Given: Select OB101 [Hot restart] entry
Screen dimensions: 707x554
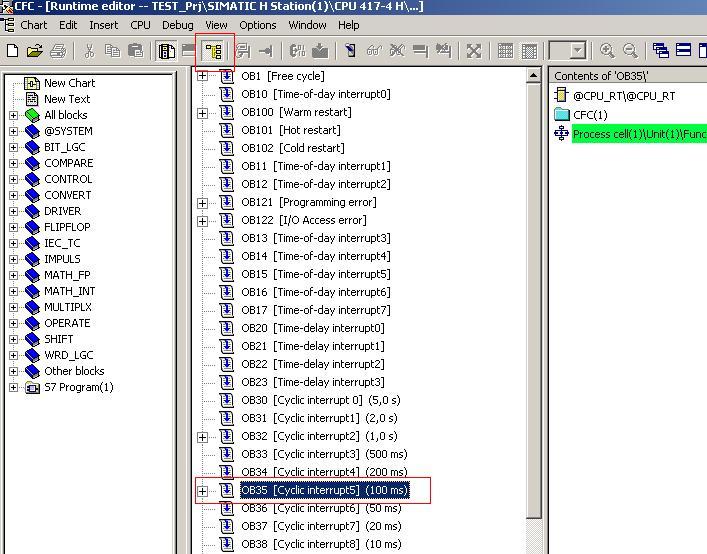Looking at the screenshot, I should point(291,130).
